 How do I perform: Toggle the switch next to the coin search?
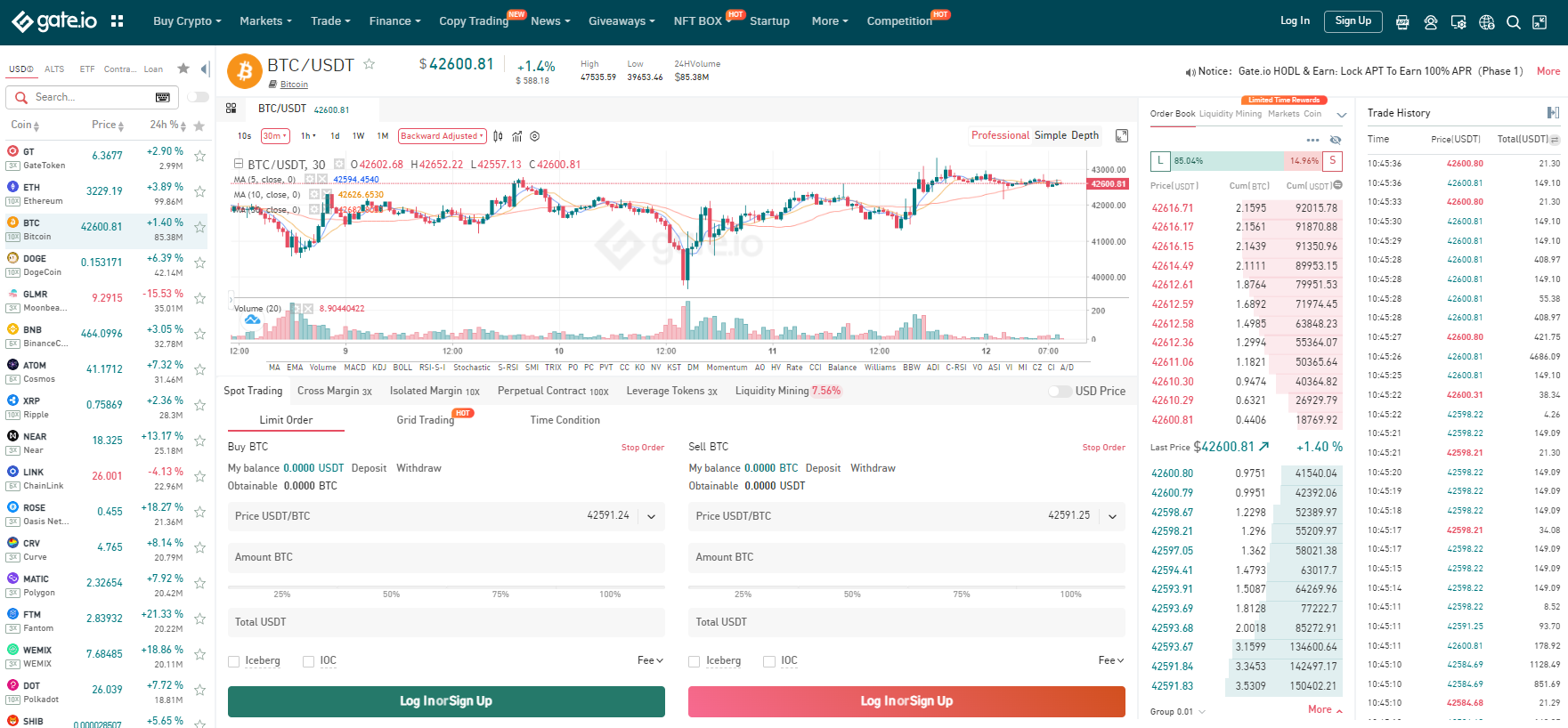point(198,97)
